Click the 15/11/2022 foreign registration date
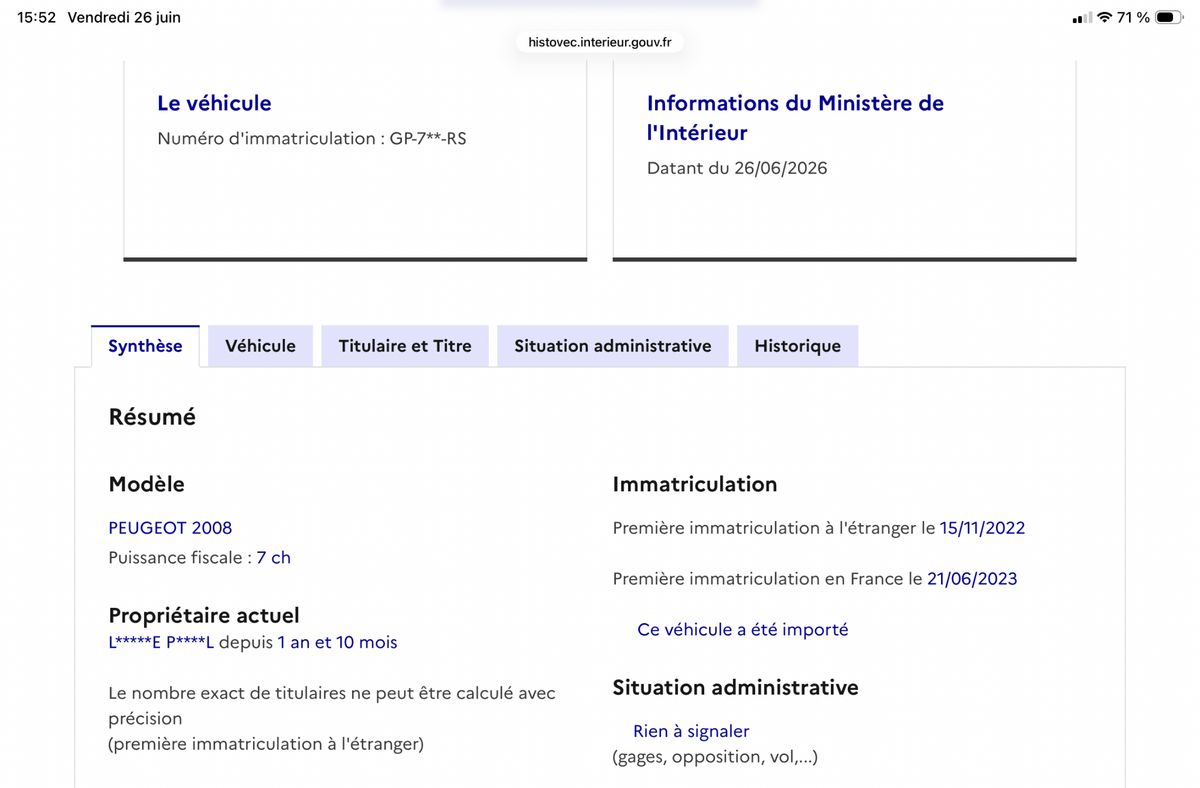 tap(982, 528)
